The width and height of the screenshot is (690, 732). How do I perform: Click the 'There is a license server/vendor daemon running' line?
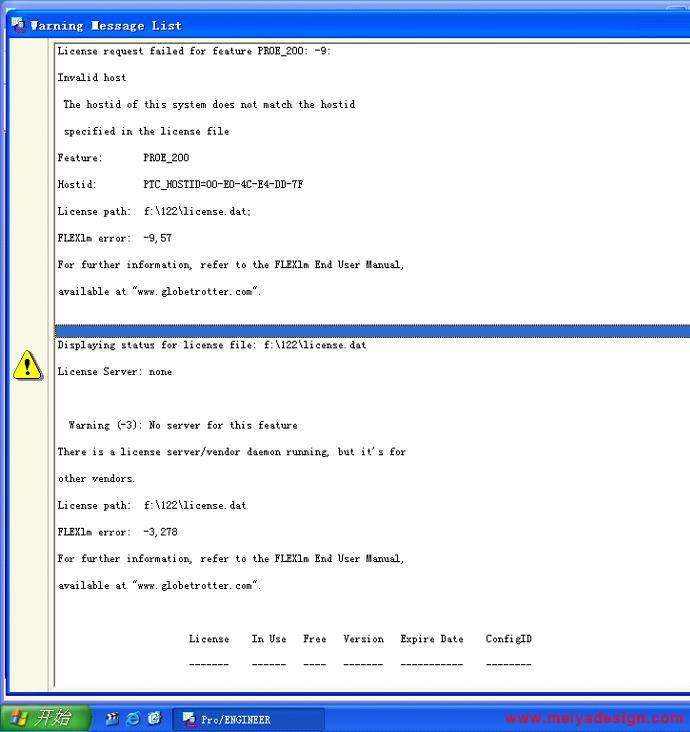click(x=232, y=452)
